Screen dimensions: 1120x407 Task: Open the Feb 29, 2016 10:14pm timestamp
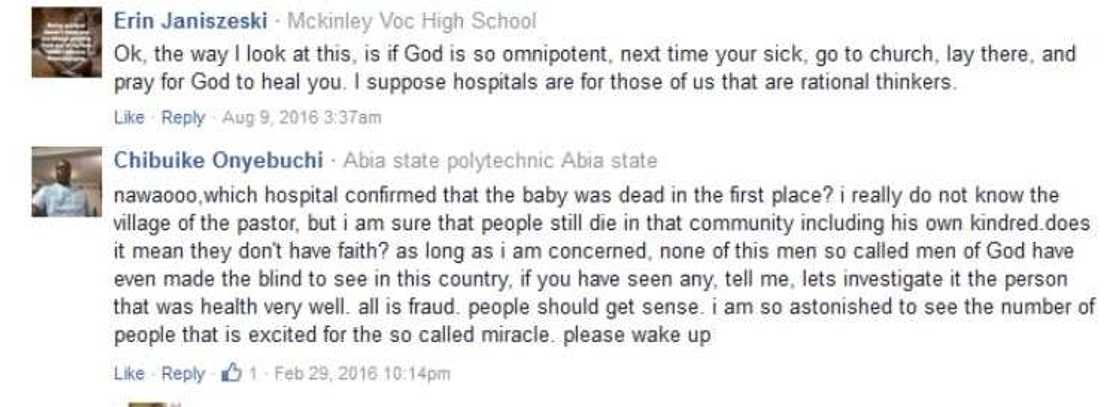(x=362, y=373)
